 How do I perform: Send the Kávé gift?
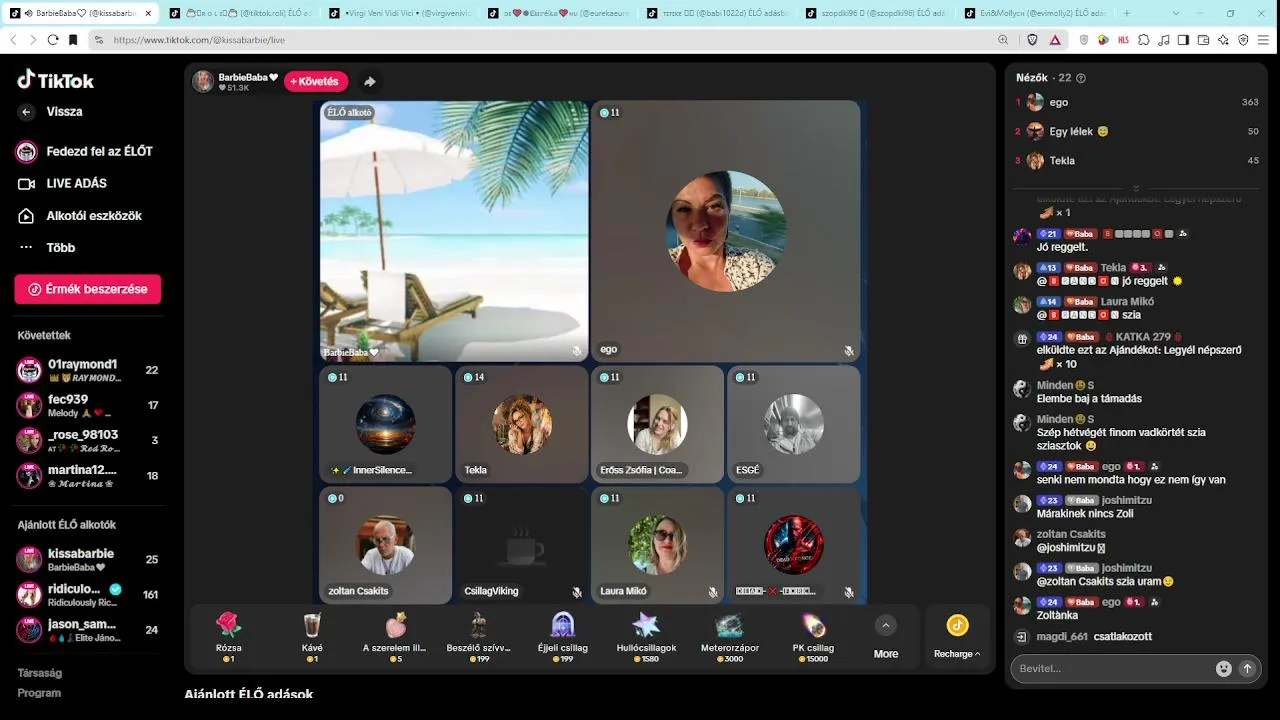[312, 636]
